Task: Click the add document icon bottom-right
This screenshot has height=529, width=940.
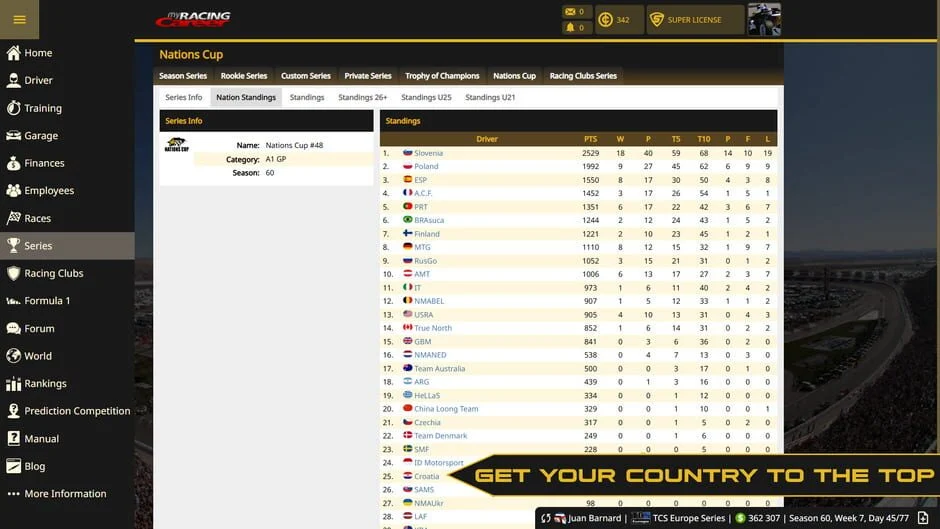Action: pos(923,518)
